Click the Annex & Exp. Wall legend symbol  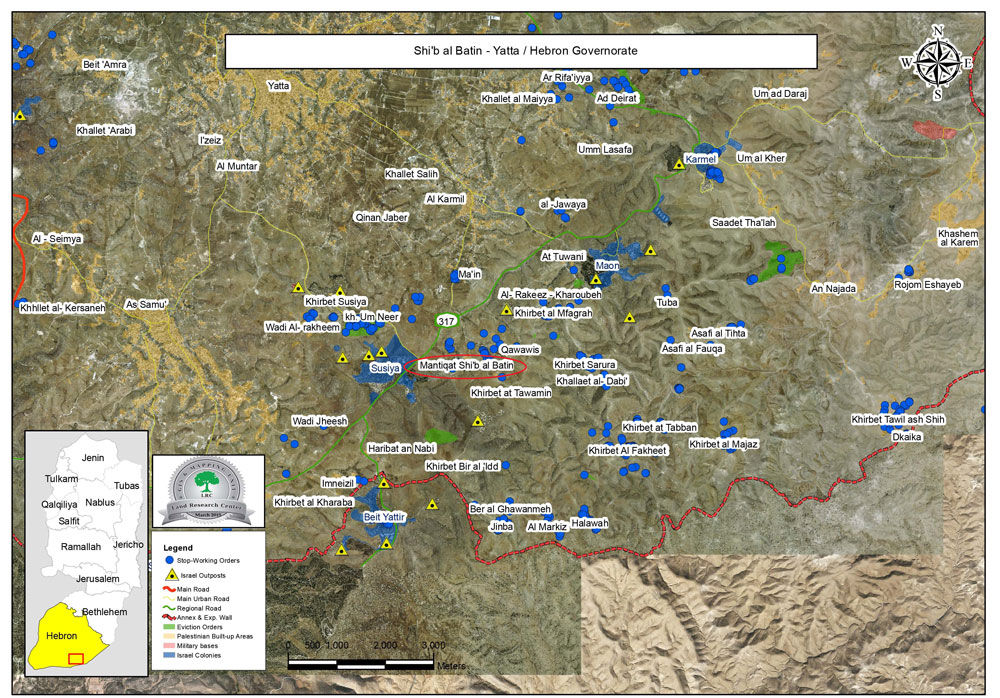[x=170, y=616]
